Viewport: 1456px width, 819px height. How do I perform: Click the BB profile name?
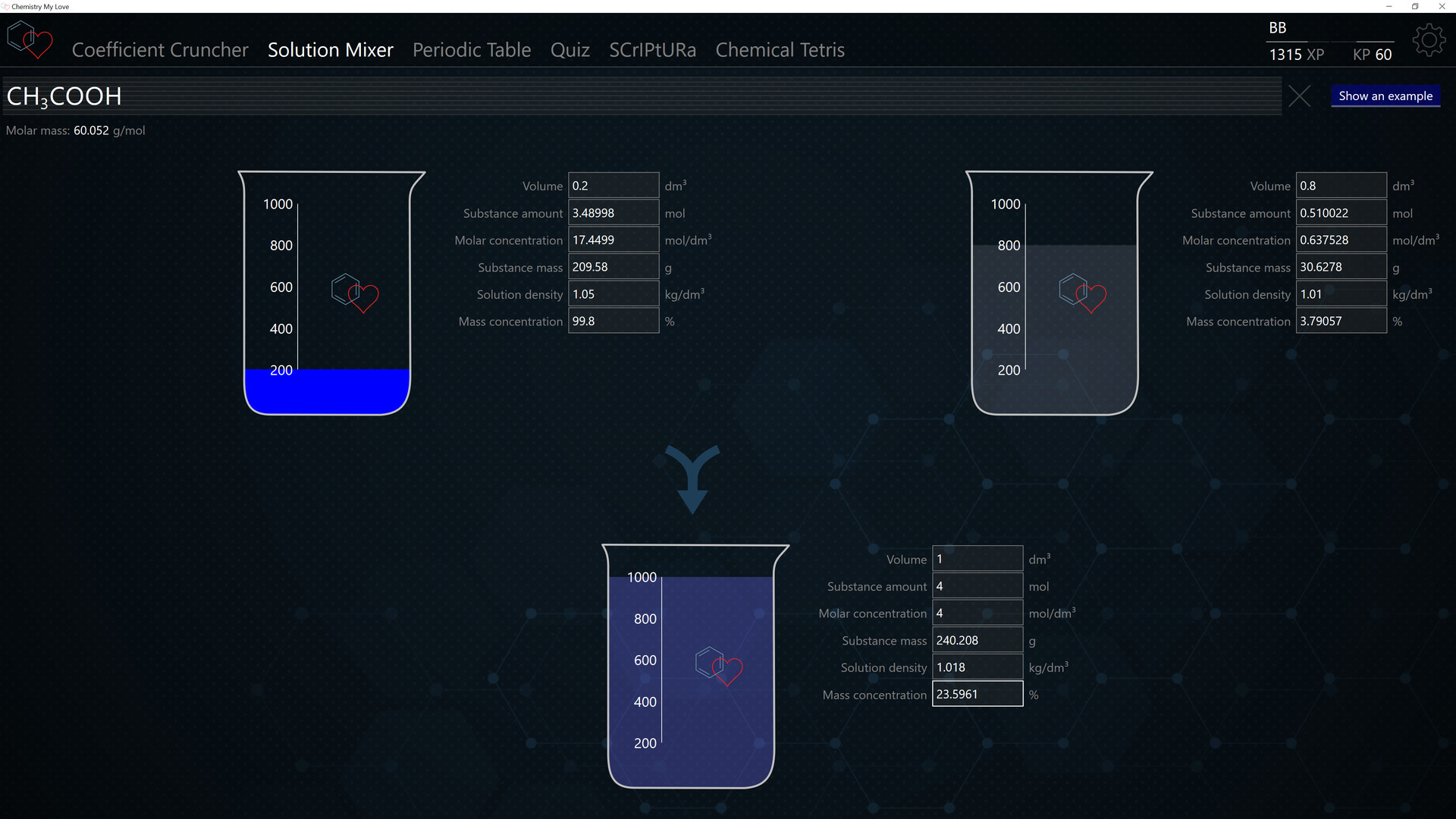click(x=1278, y=28)
